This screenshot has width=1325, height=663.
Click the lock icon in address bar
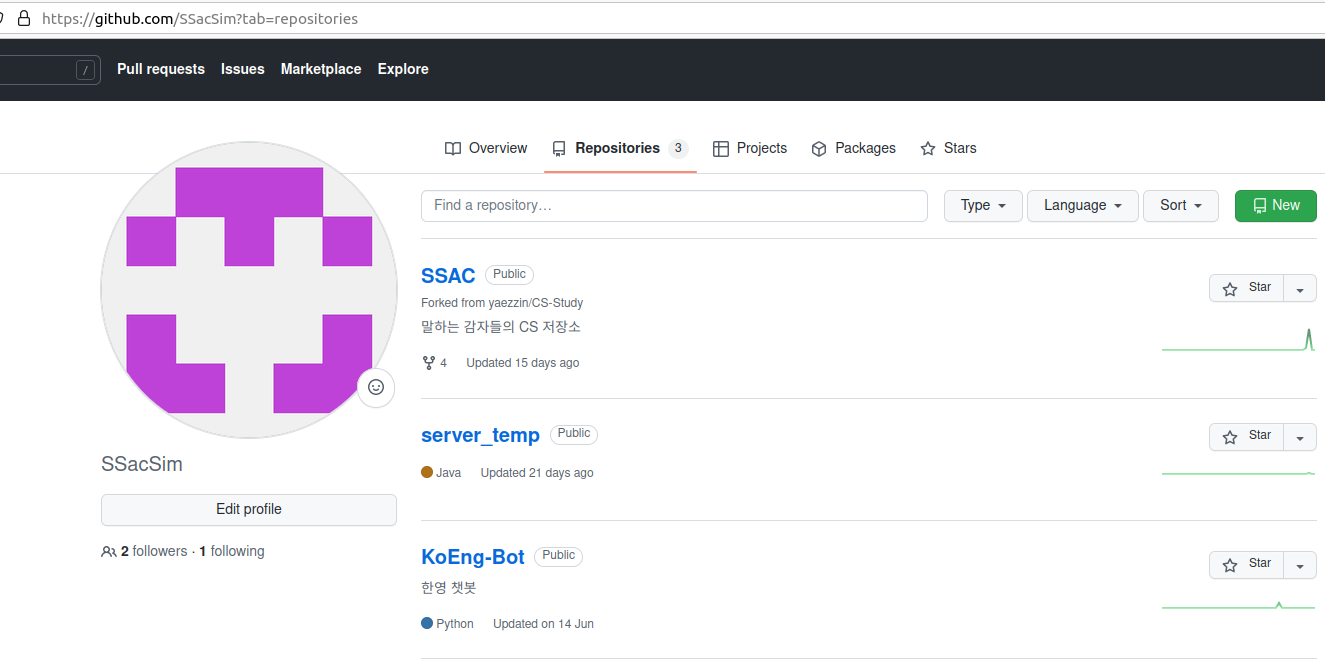pos(25,18)
